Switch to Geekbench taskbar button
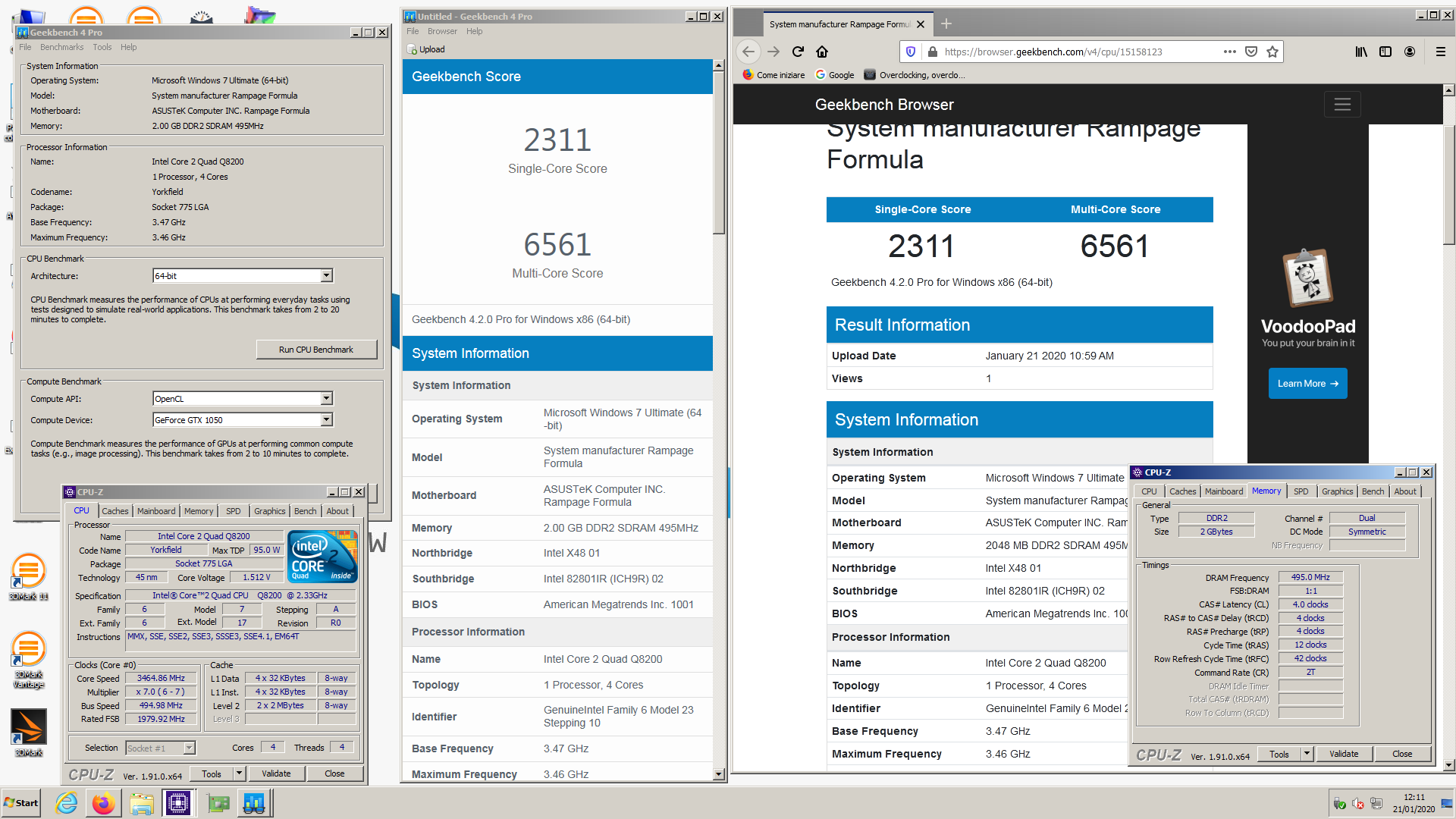The image size is (1456, 819). [254, 803]
